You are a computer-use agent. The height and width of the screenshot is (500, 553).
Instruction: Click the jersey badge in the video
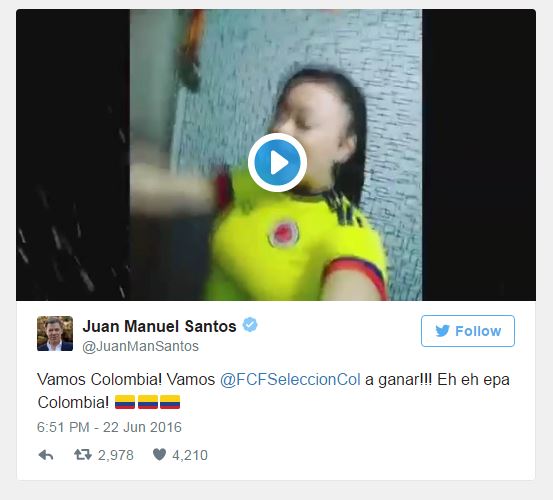coord(283,233)
